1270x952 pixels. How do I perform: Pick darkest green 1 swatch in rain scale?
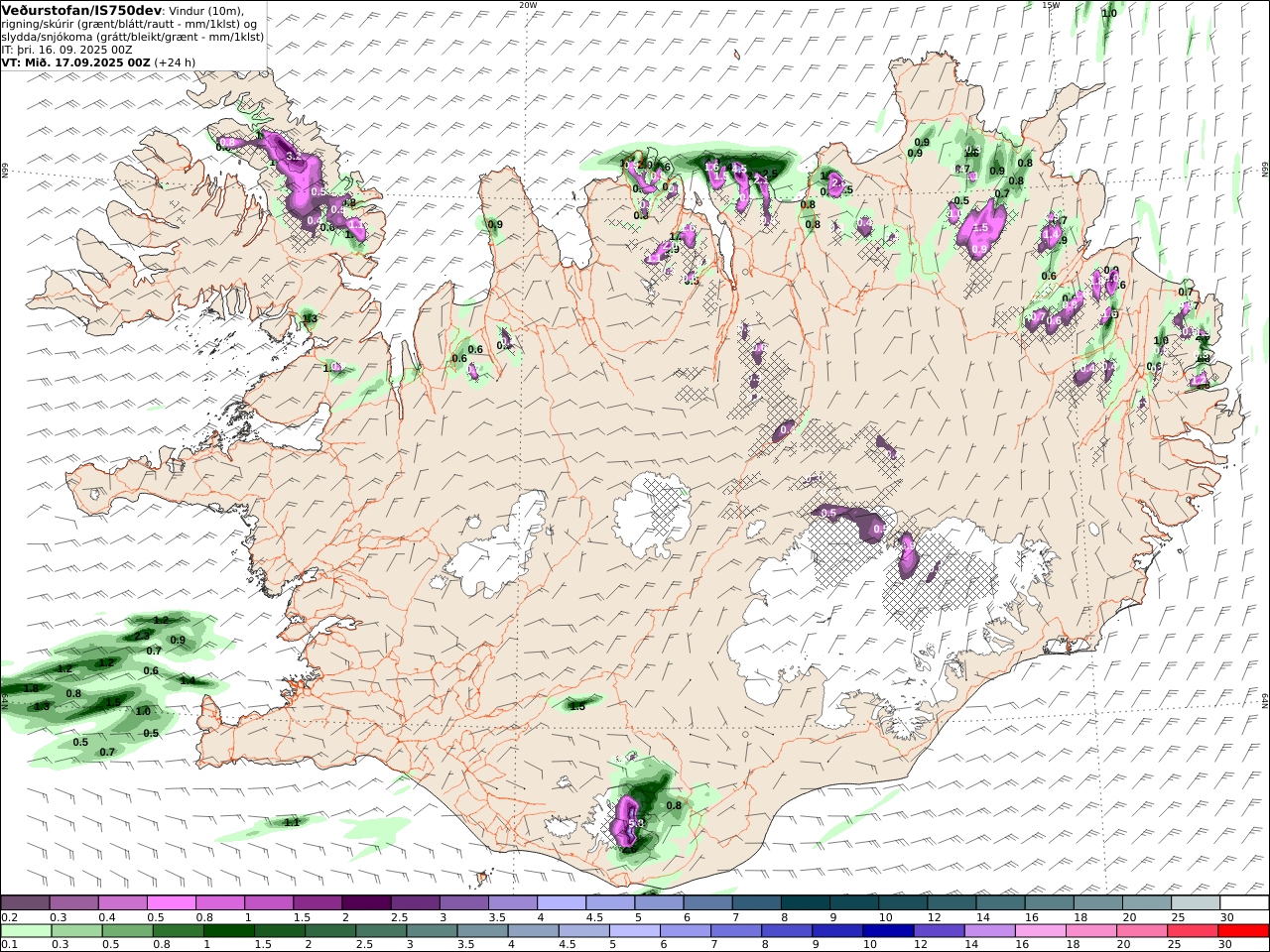pyautogui.click(x=229, y=931)
